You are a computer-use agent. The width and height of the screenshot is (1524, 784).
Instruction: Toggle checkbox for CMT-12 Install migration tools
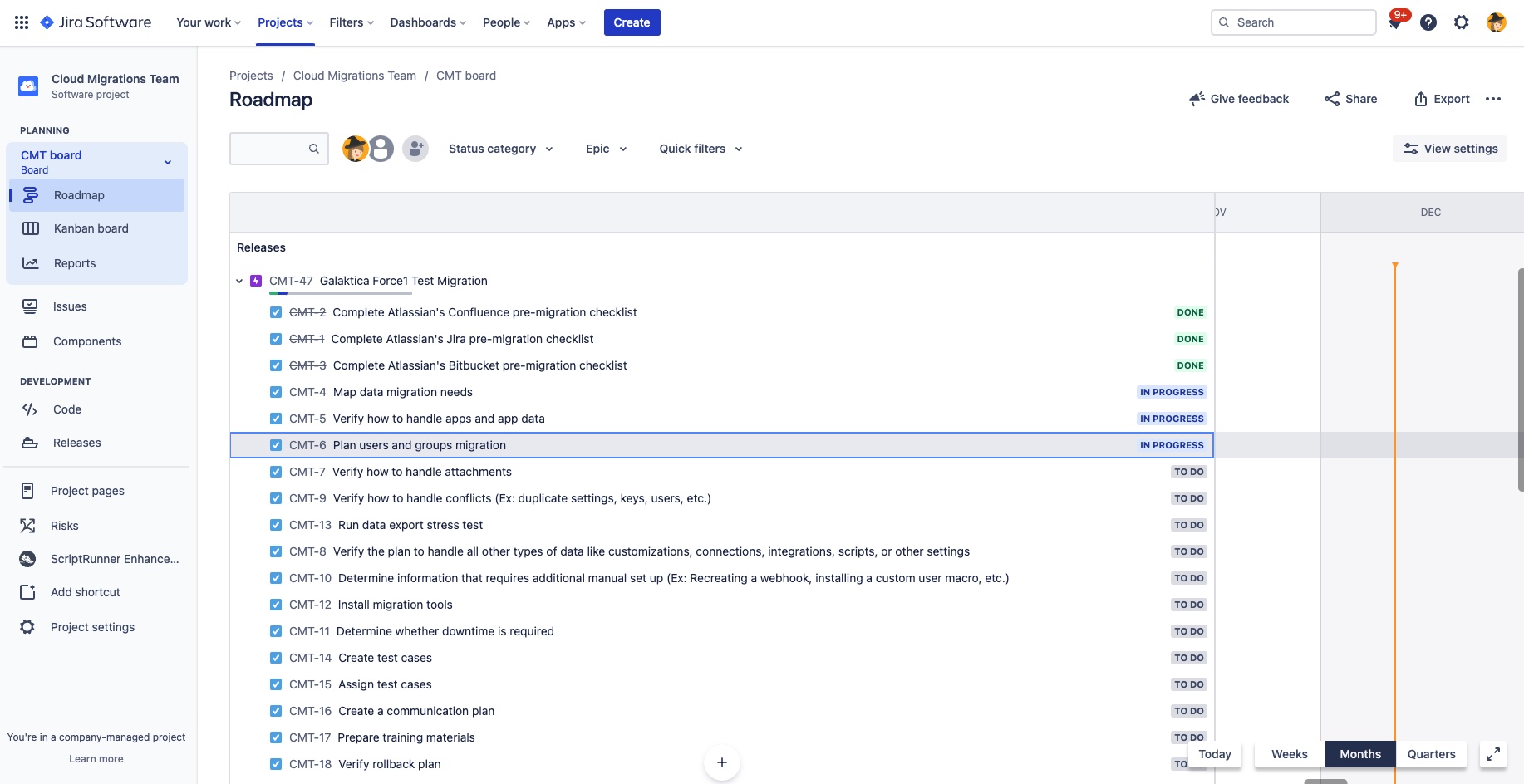(276, 605)
